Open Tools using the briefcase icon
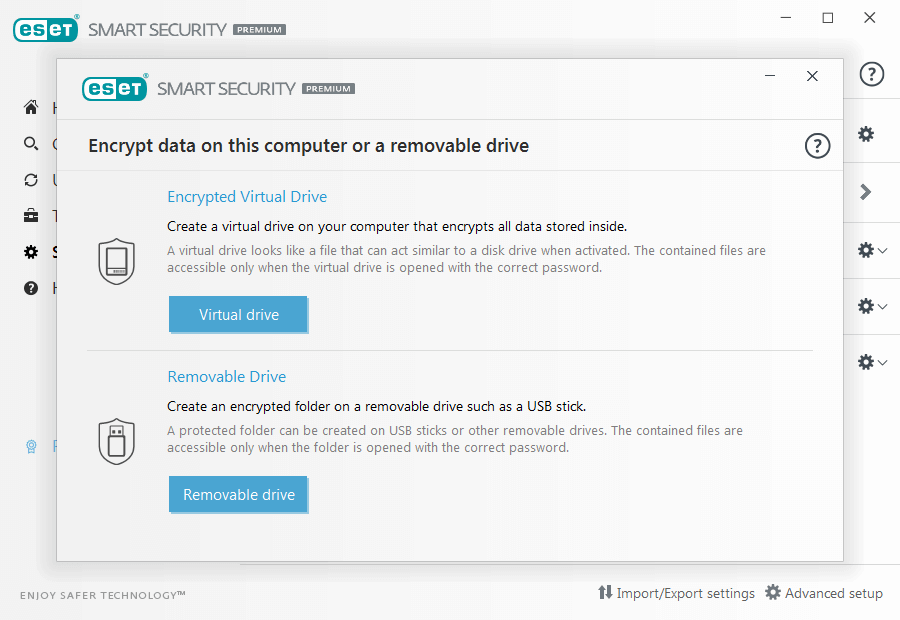This screenshot has width=900, height=620. pos(30,215)
